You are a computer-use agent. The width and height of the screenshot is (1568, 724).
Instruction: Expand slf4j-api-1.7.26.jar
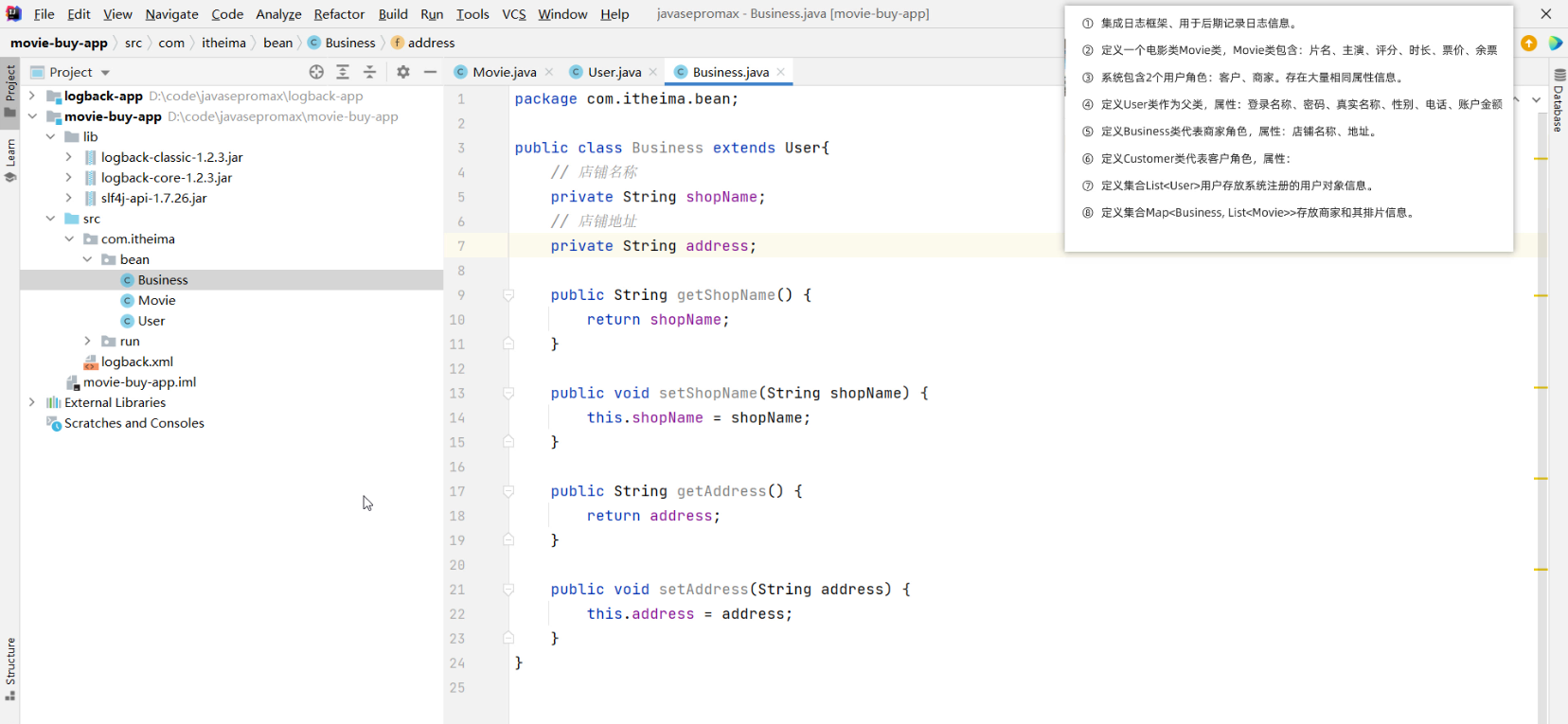click(68, 198)
